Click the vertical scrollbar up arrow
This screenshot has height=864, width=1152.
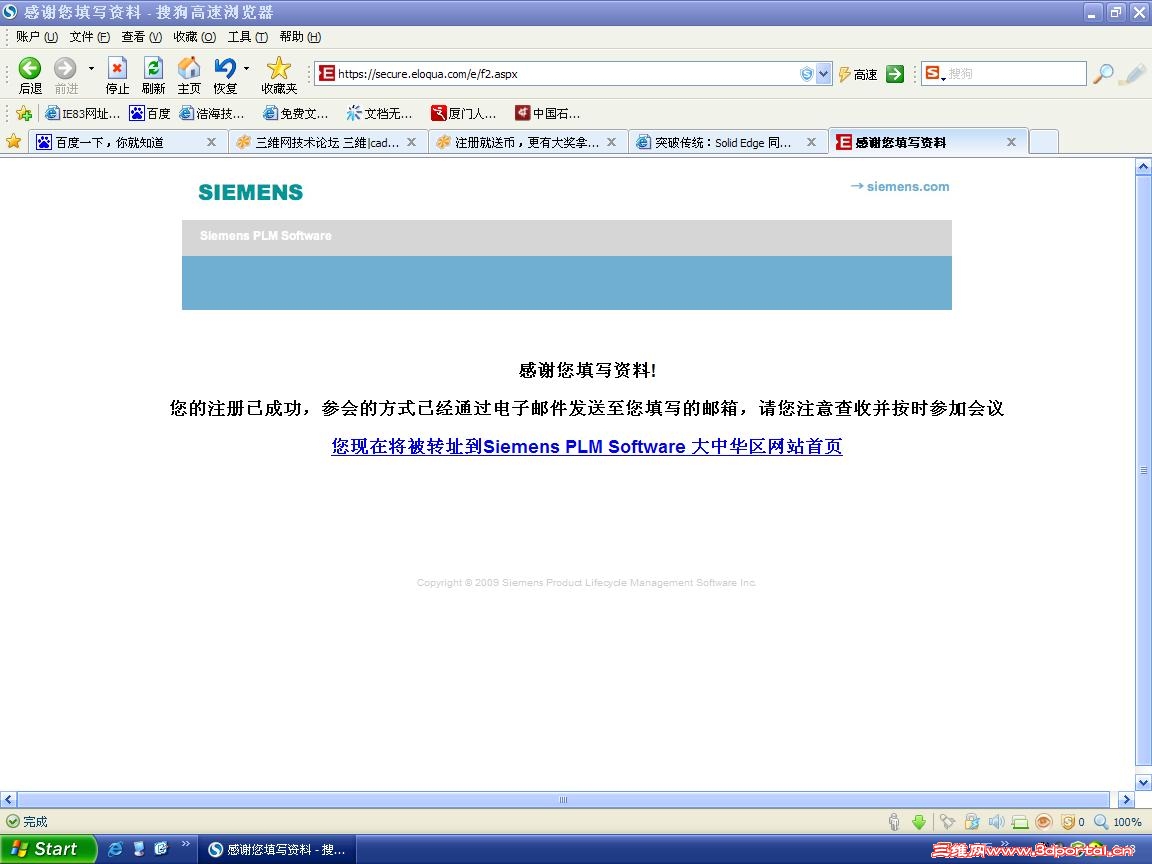point(1143,167)
